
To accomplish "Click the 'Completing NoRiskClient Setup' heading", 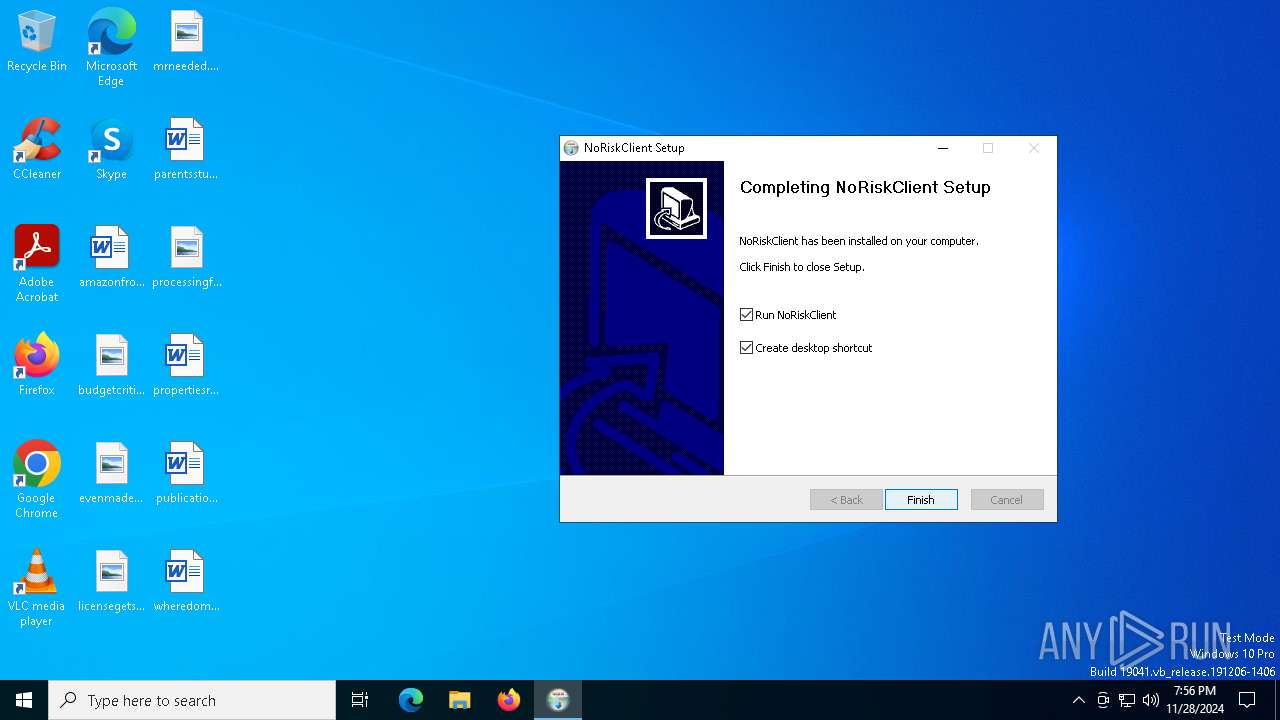I will pyautogui.click(x=865, y=187).
